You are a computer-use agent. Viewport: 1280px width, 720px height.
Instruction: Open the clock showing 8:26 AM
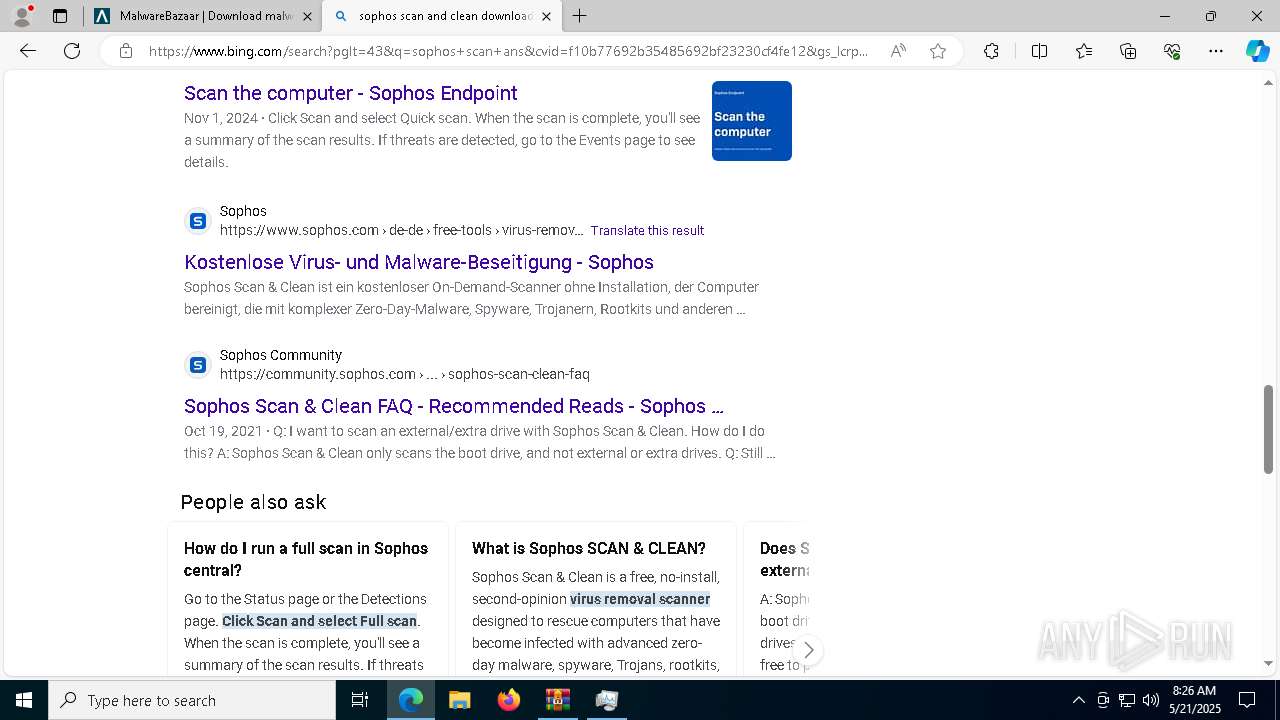(x=1194, y=700)
